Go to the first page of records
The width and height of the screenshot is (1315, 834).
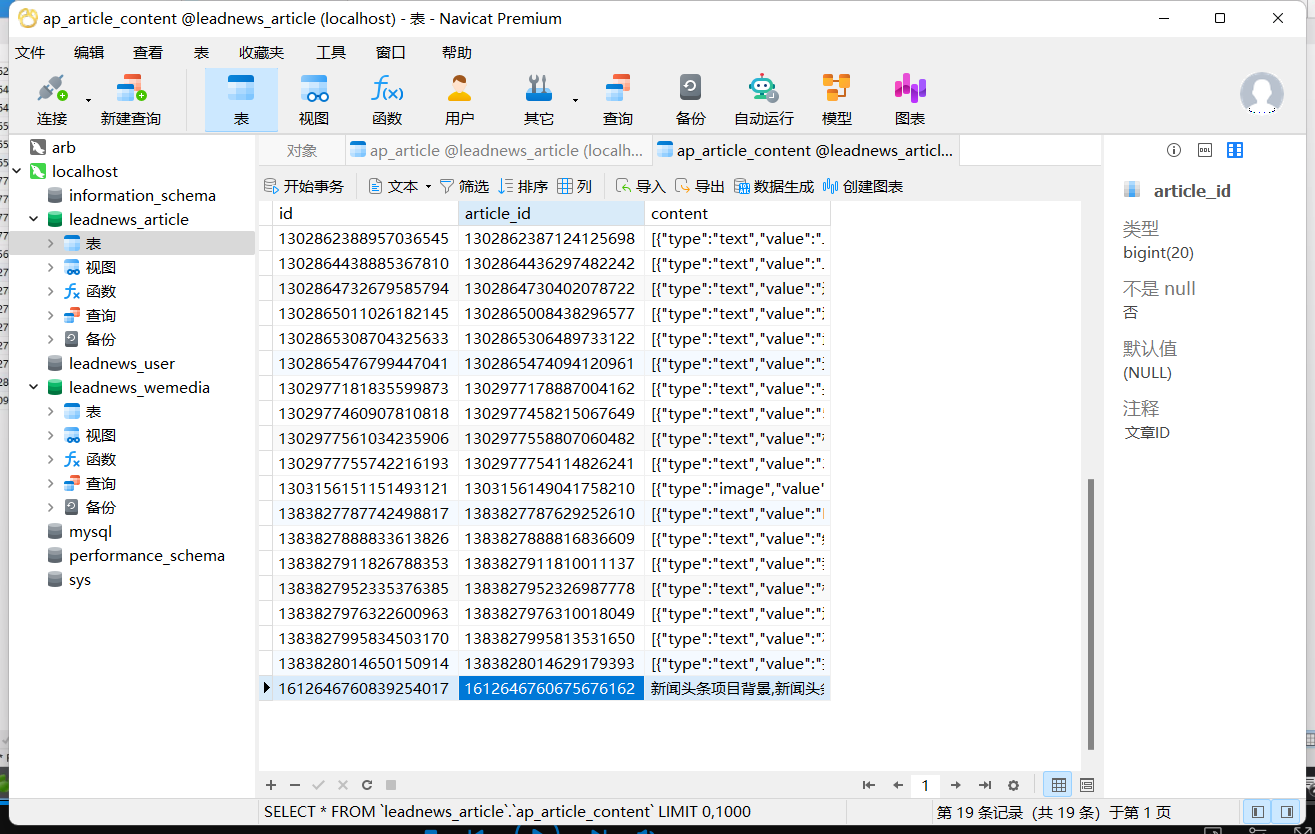869,785
